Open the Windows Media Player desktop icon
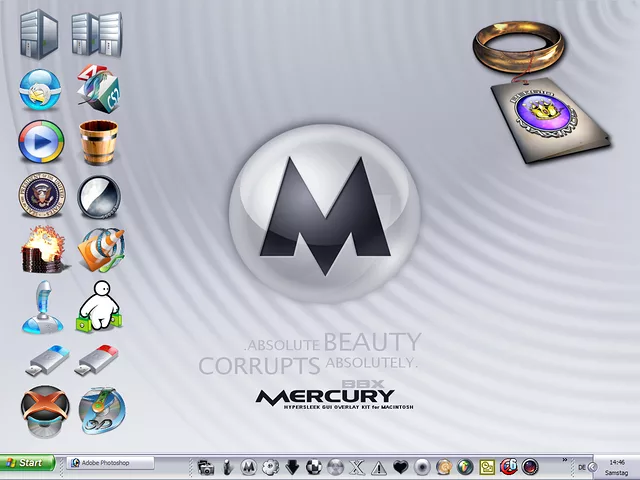640x480 pixels. click(40, 142)
